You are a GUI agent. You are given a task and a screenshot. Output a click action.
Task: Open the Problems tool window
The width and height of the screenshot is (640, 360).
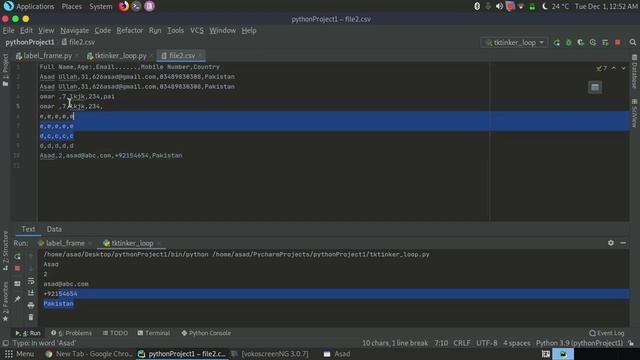[x=72, y=333]
